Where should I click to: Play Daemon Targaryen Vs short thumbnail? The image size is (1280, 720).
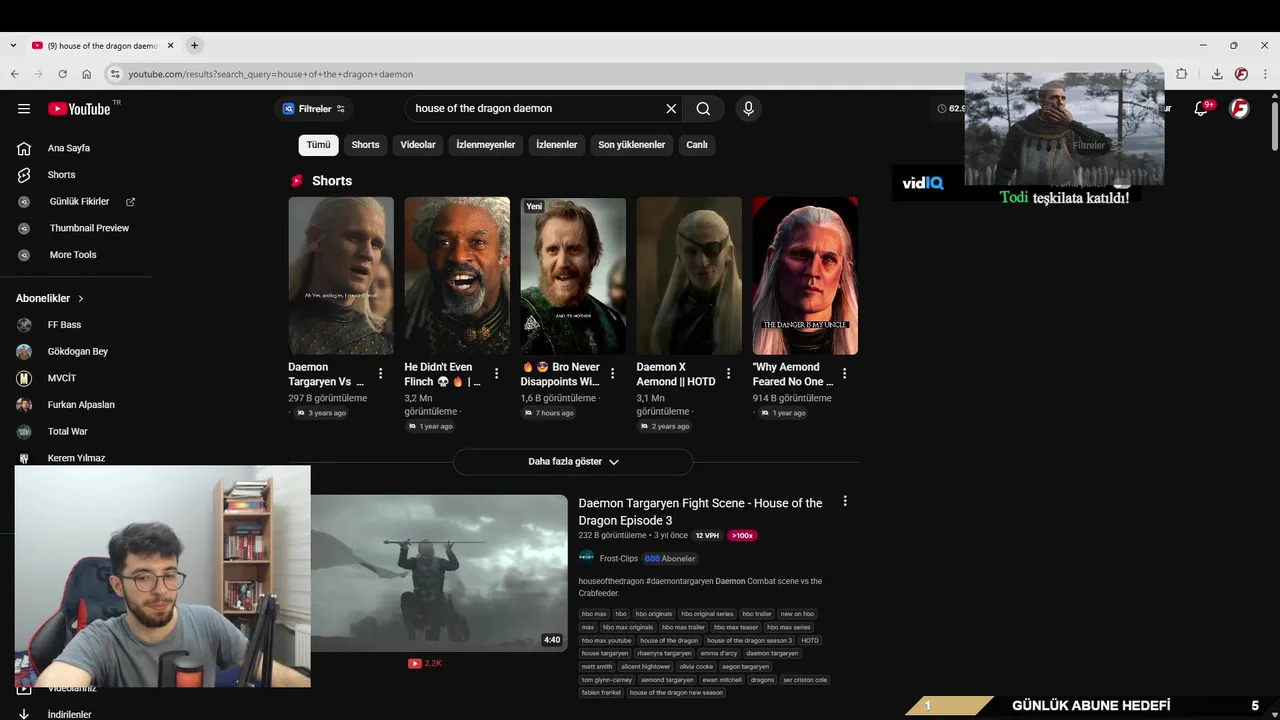[341, 276]
